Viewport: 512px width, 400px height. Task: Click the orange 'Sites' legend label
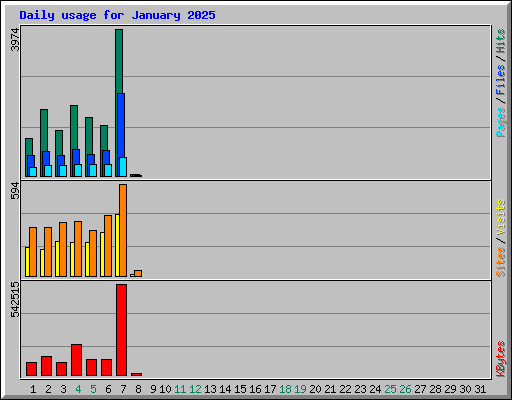point(501,262)
